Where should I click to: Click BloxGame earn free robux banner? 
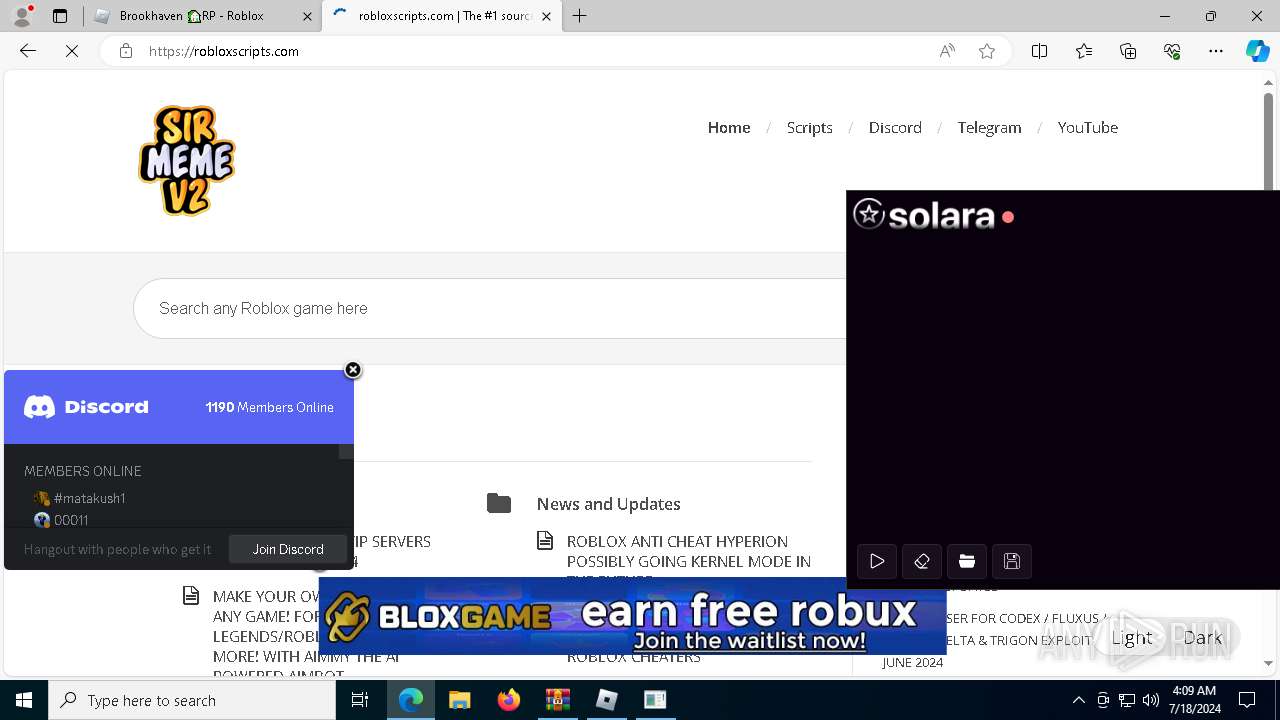point(632,616)
